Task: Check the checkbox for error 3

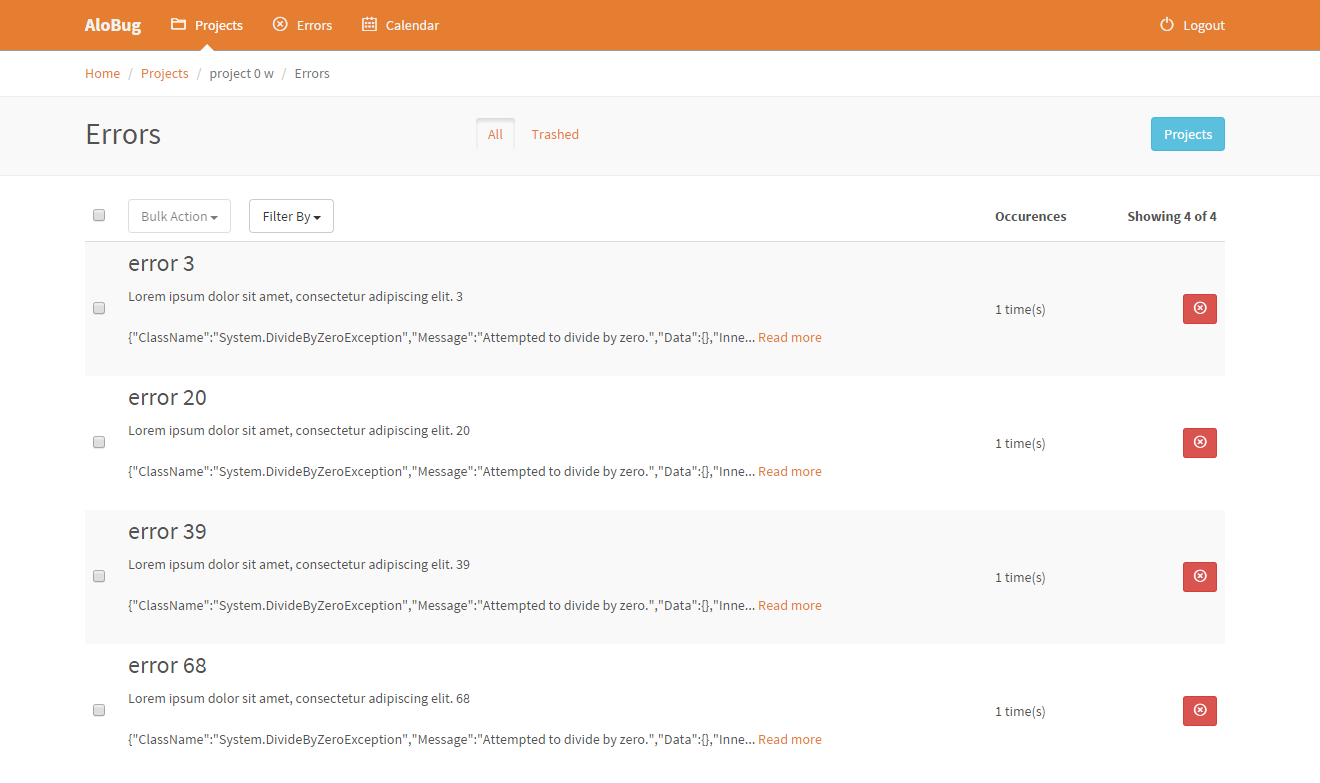Action: click(99, 308)
